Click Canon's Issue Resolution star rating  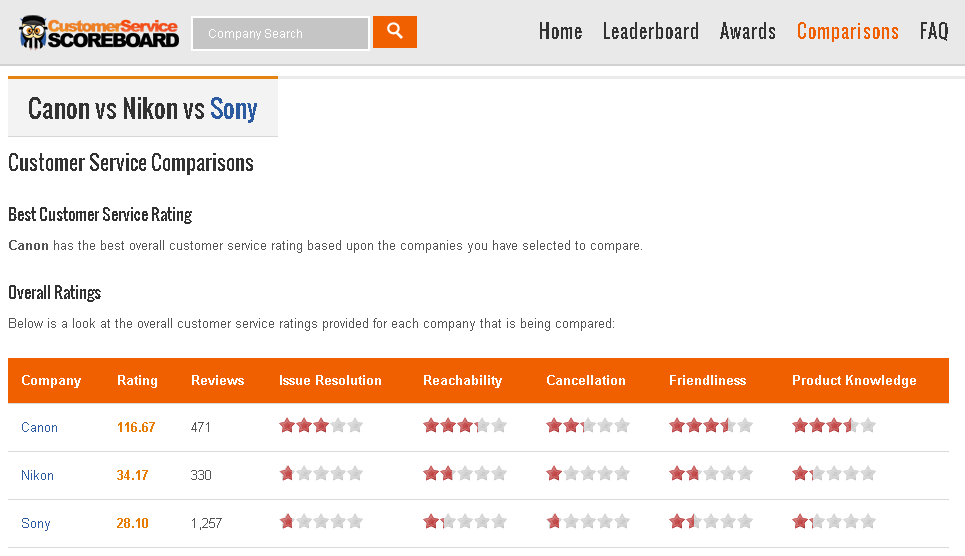pyautogui.click(x=321, y=425)
